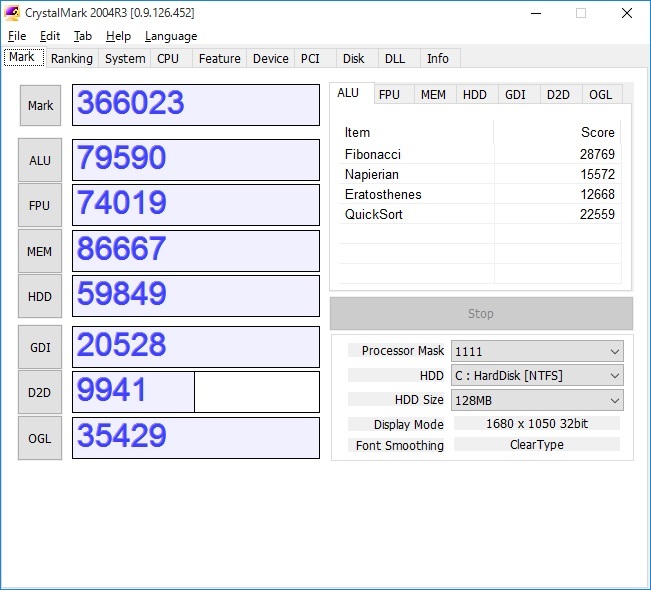Select the Fibonacci row
651x590 pixels.
480,154
